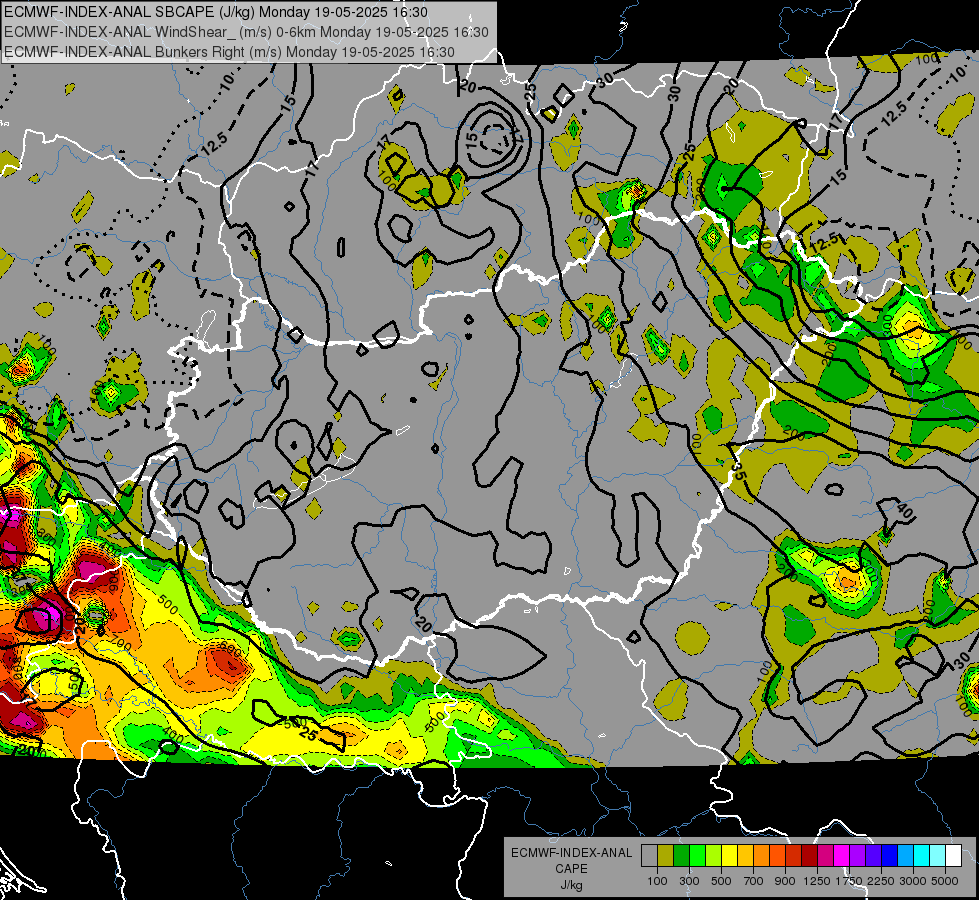Select the Bunkers Right (m/s) title line
The height and width of the screenshot is (900, 979).
click(229, 52)
